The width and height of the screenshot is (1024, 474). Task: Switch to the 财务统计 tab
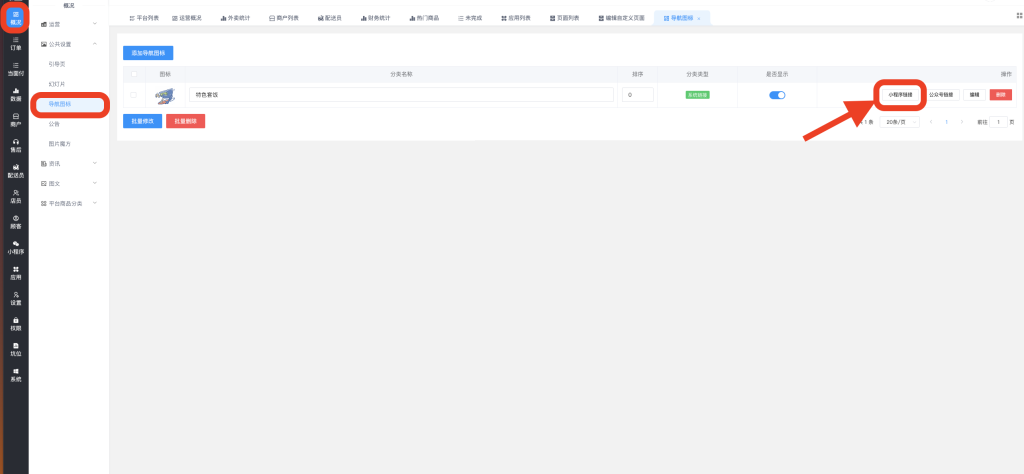(373, 18)
